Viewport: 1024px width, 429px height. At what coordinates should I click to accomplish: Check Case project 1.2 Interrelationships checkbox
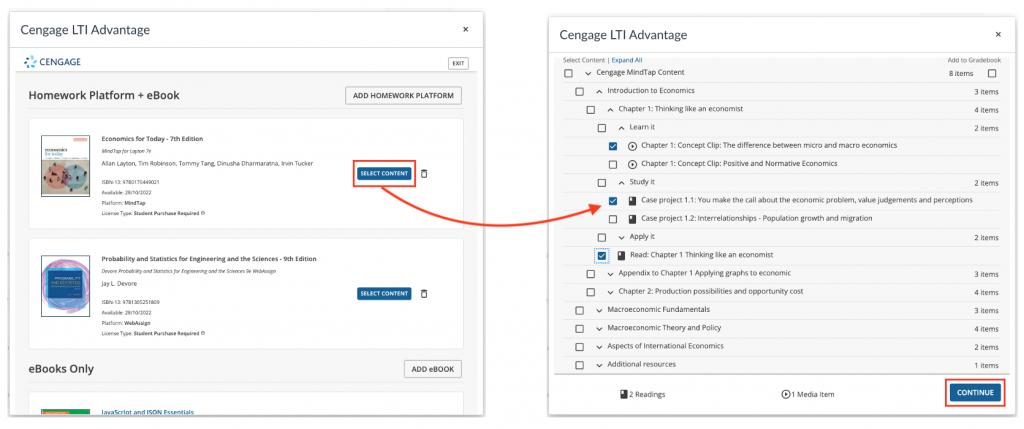click(613, 219)
